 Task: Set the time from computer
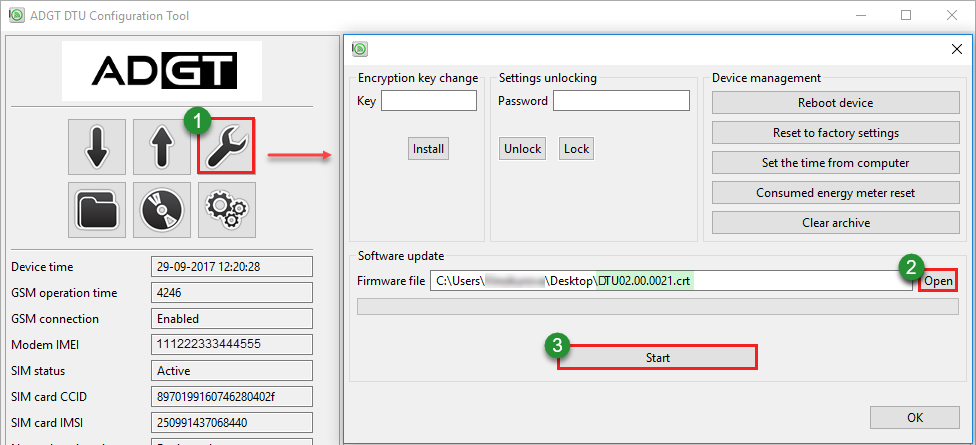835,163
